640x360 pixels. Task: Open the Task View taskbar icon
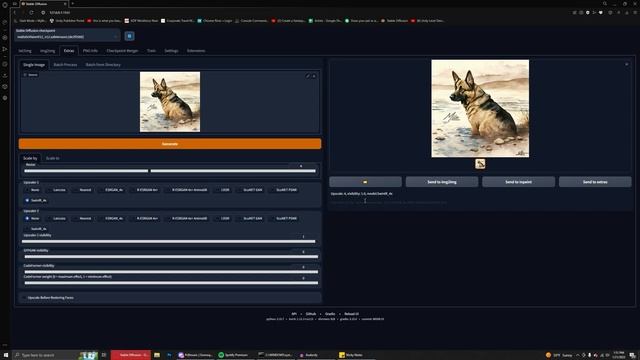pyautogui.click(x=104, y=355)
